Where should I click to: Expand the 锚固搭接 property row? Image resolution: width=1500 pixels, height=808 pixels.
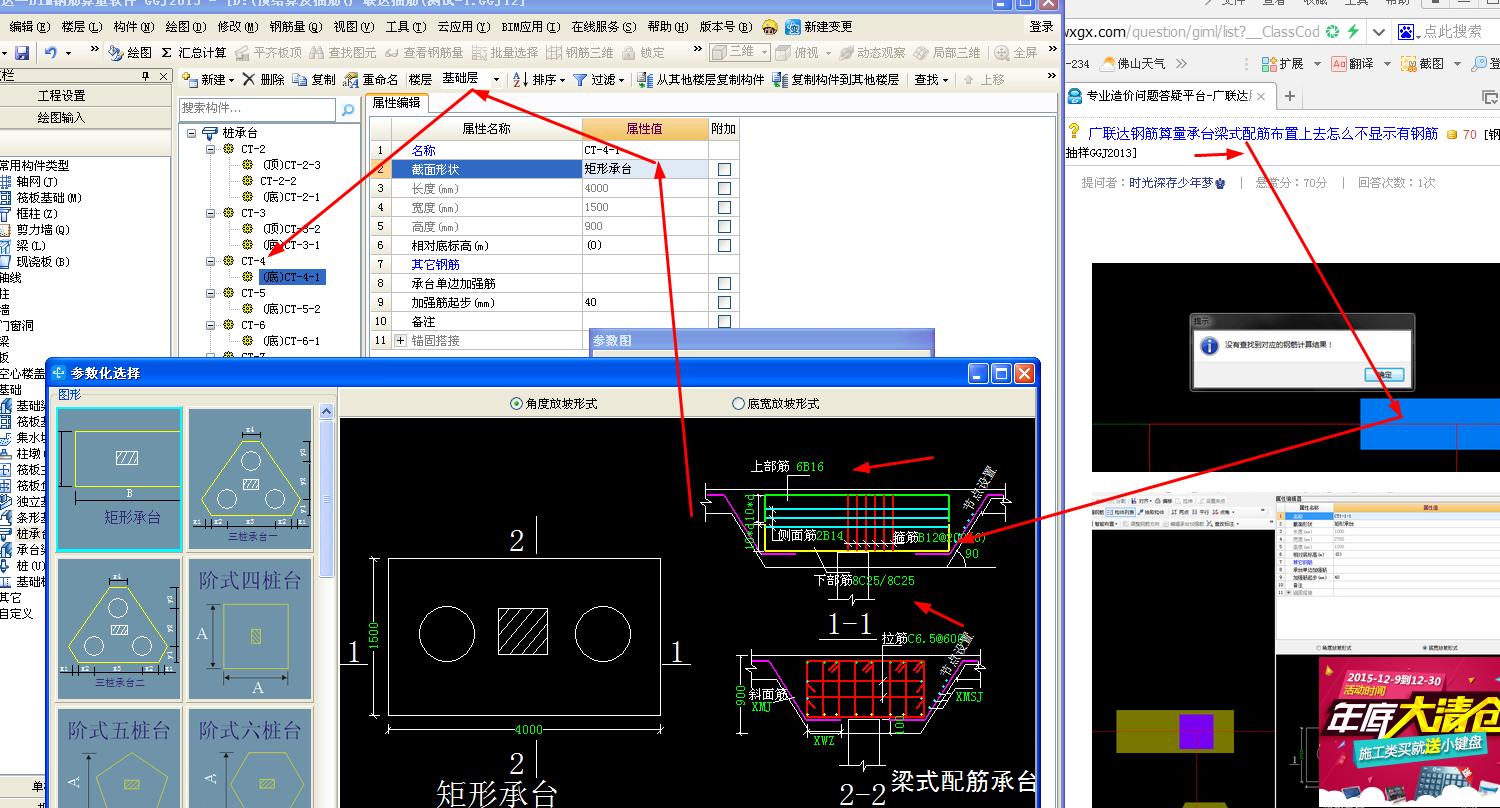401,340
